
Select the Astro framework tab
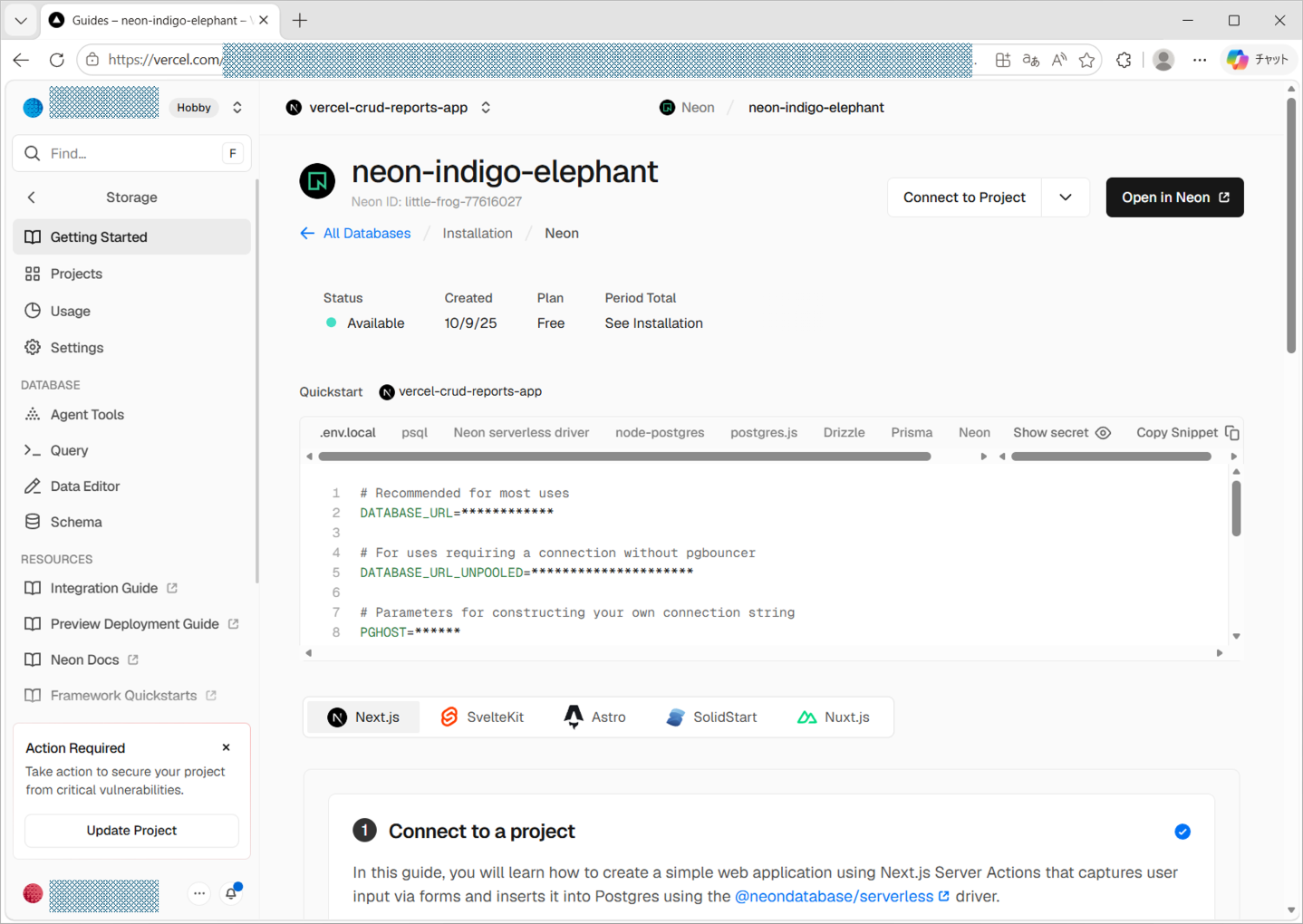click(x=595, y=717)
